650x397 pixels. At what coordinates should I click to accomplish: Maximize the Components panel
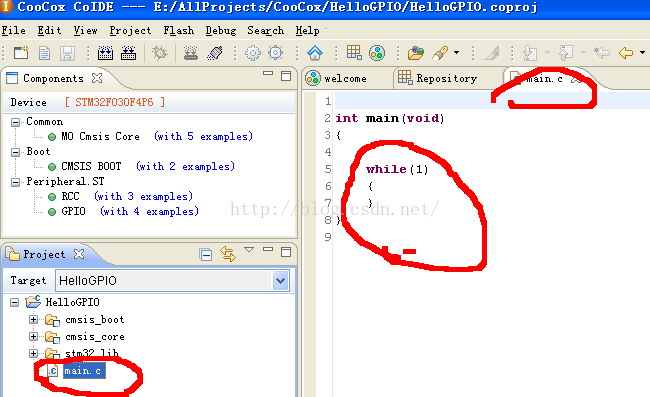coord(286,76)
